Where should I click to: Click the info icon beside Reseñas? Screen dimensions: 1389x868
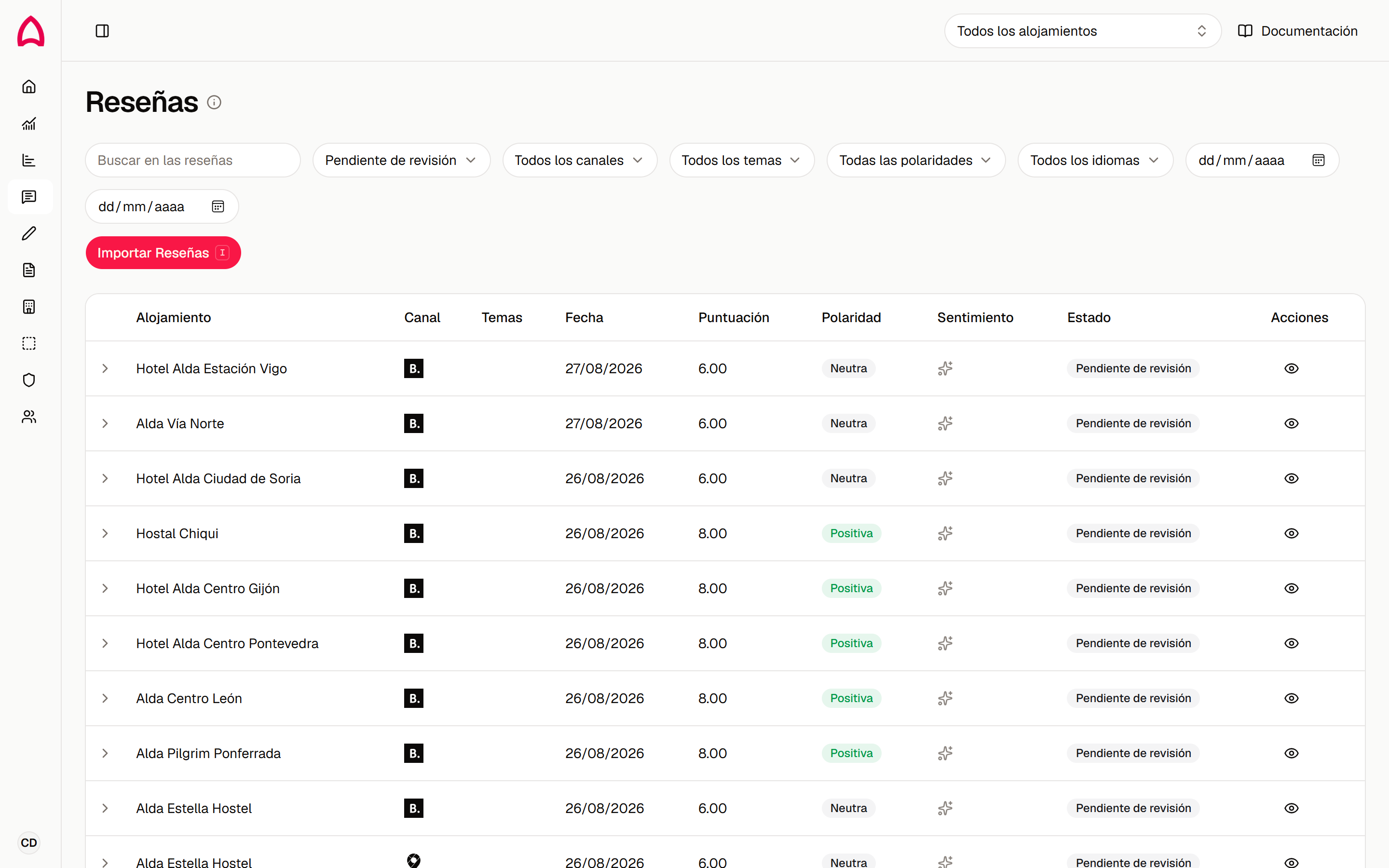(x=214, y=103)
